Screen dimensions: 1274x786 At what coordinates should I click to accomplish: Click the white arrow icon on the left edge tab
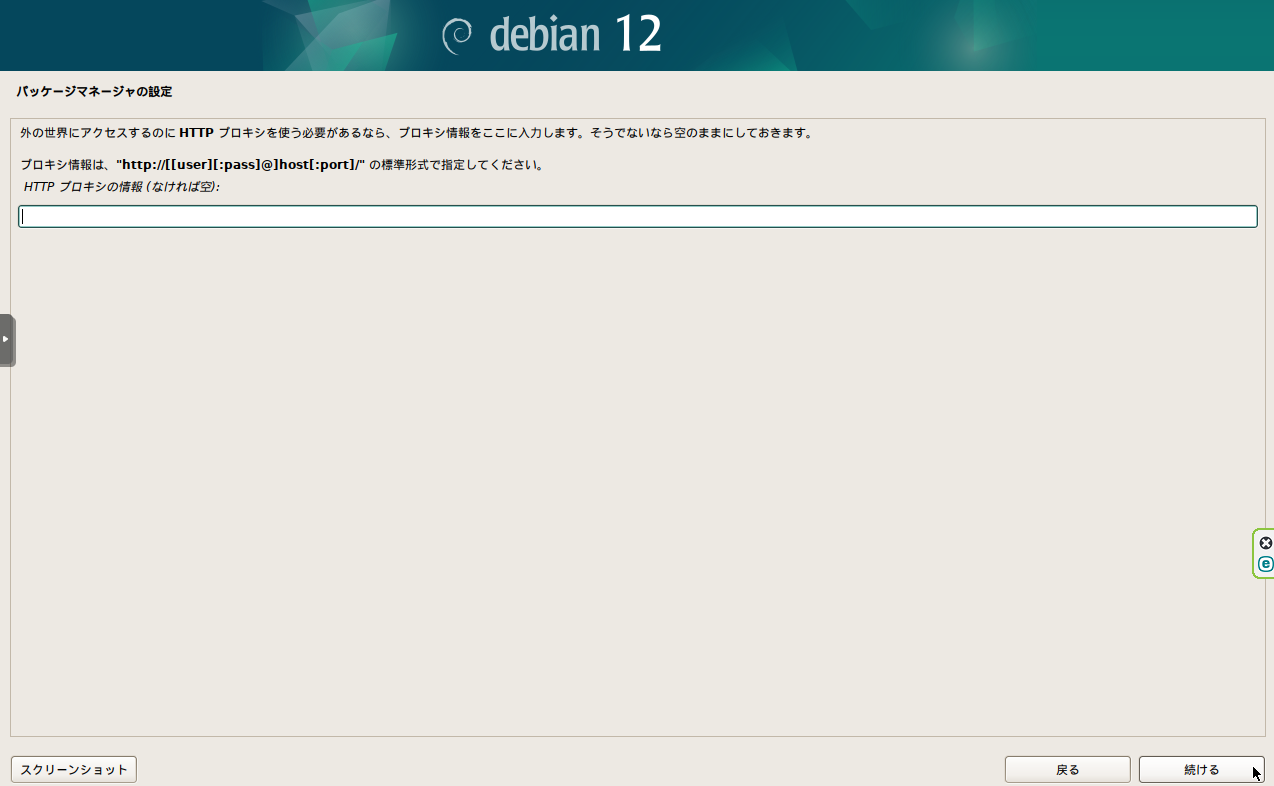(6, 339)
